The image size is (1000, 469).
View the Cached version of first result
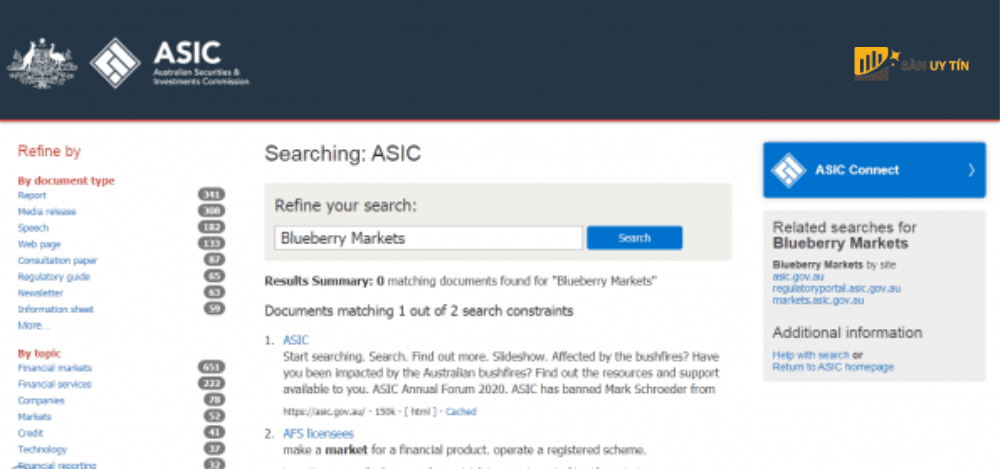461,412
